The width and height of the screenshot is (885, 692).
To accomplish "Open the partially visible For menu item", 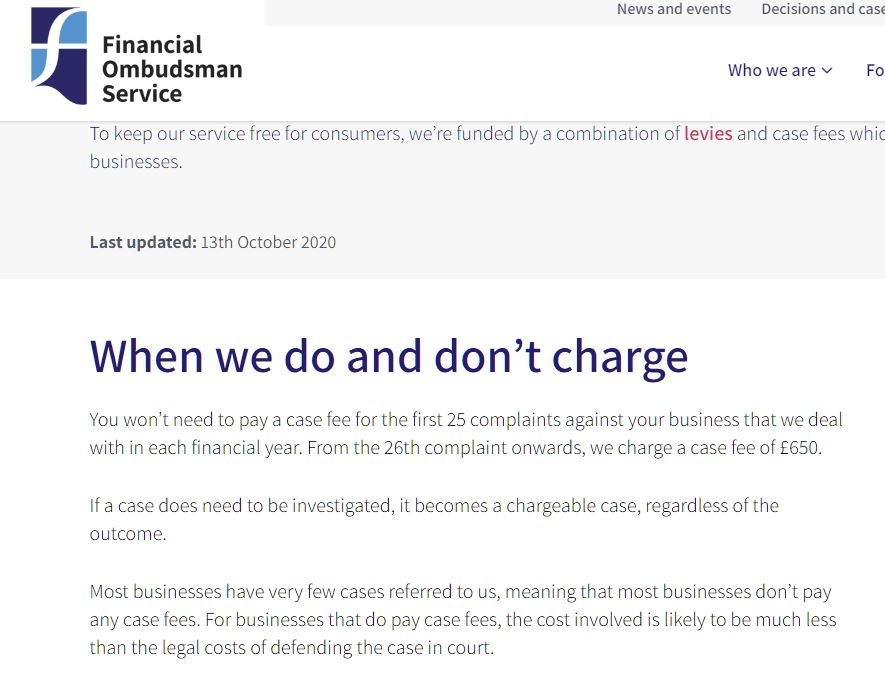I will 875,71.
